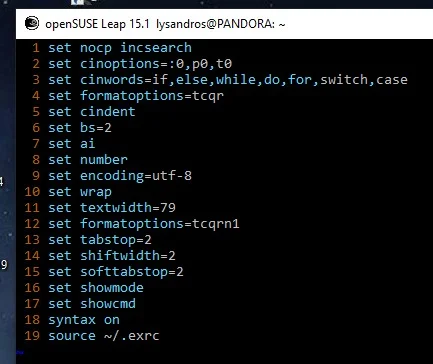433x364 pixels.
Task: Click the '~/.exrc' path on line 19
Action: click(132, 336)
